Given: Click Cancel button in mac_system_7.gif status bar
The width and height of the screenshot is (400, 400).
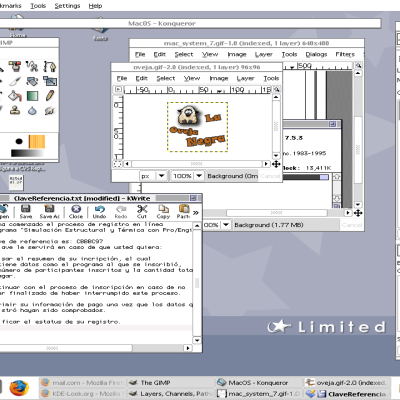Looking at the screenshot, I should coord(352,225).
